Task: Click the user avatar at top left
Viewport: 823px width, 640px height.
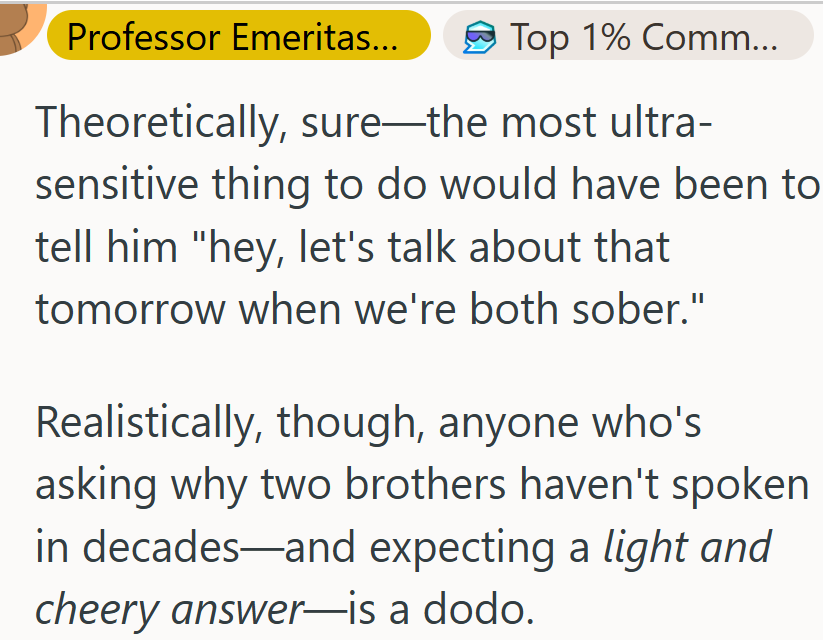Action: point(18,22)
